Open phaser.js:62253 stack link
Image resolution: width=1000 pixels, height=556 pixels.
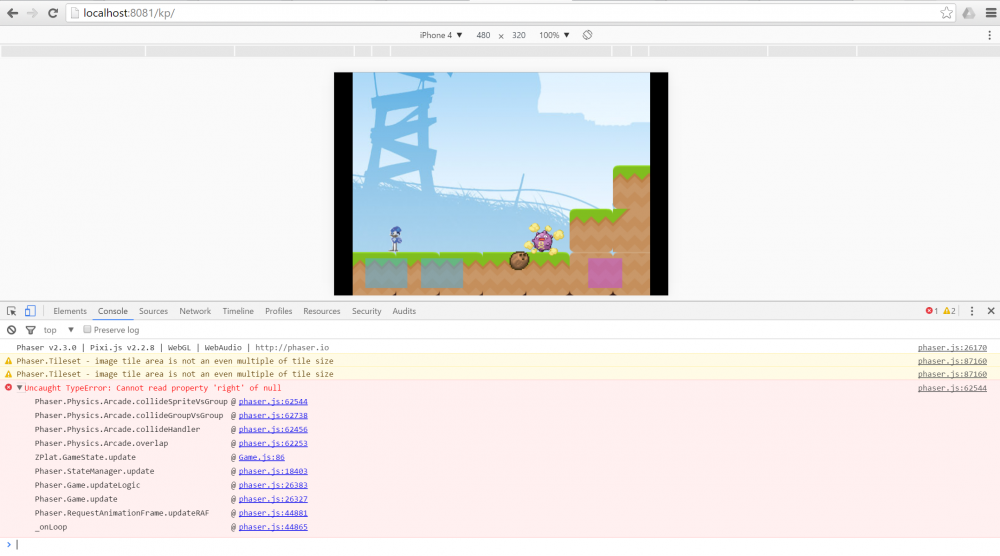coord(273,443)
